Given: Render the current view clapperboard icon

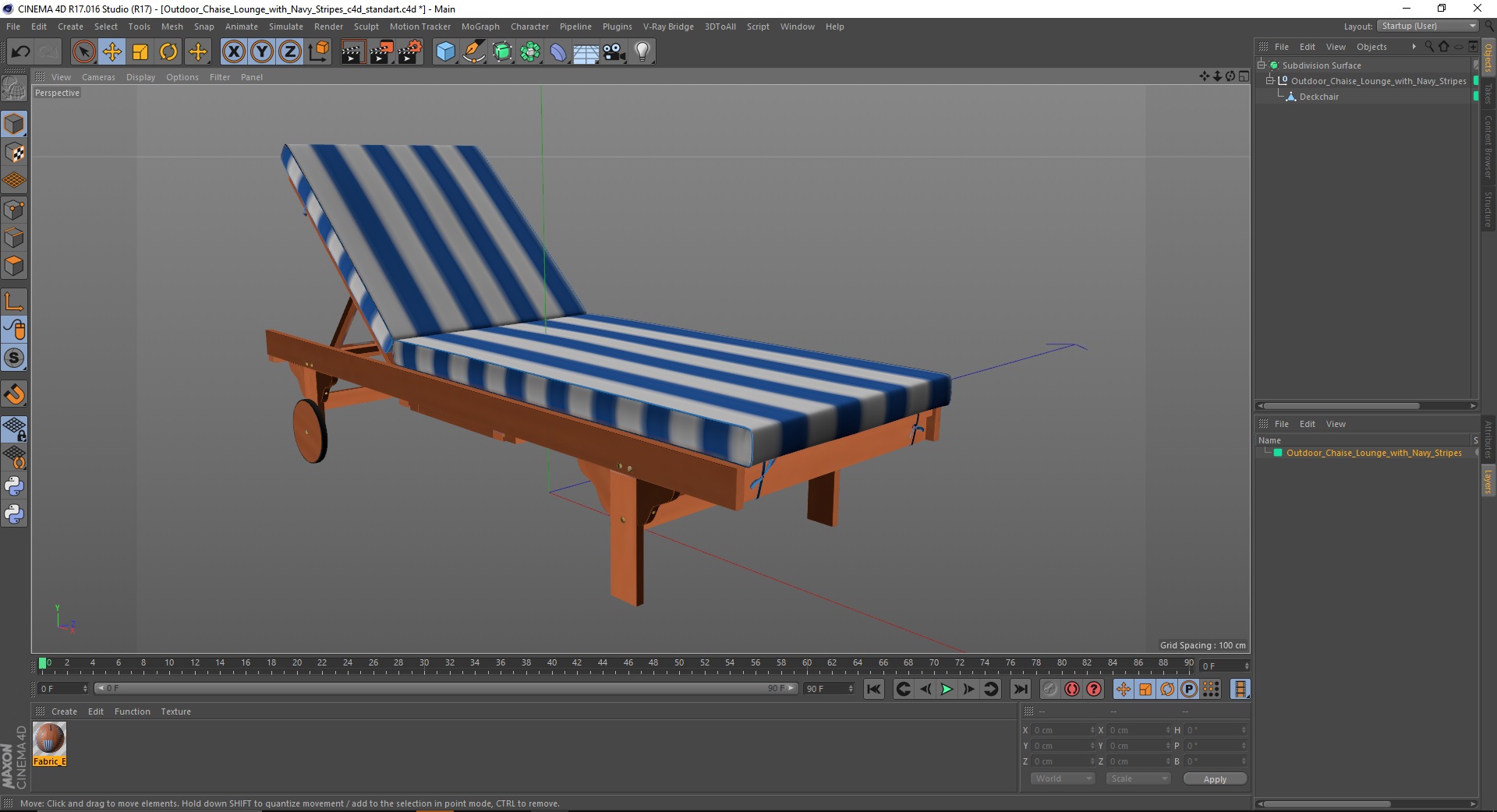Looking at the screenshot, I should pyautogui.click(x=352, y=52).
